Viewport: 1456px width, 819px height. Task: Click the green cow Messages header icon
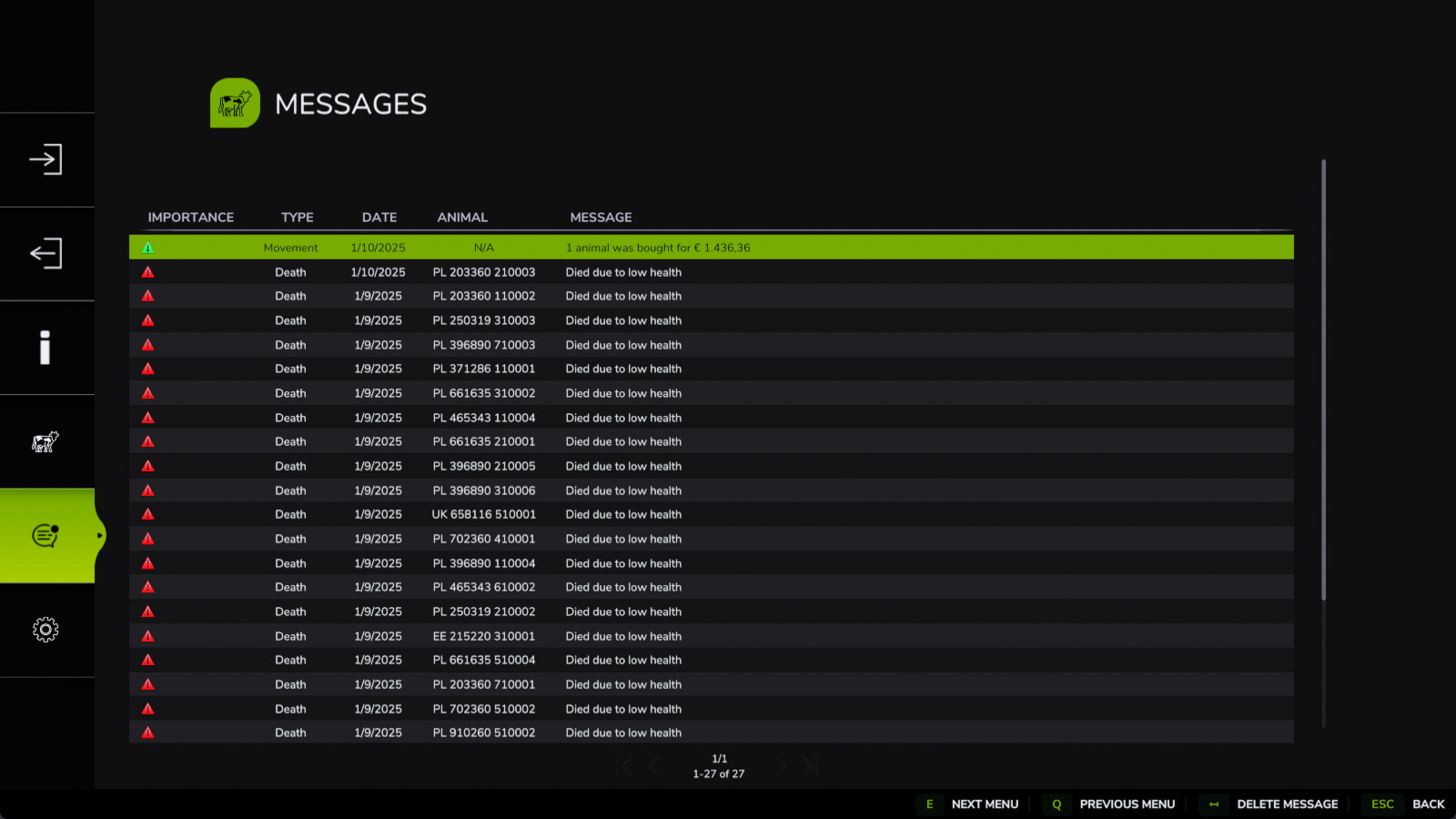[x=235, y=104]
